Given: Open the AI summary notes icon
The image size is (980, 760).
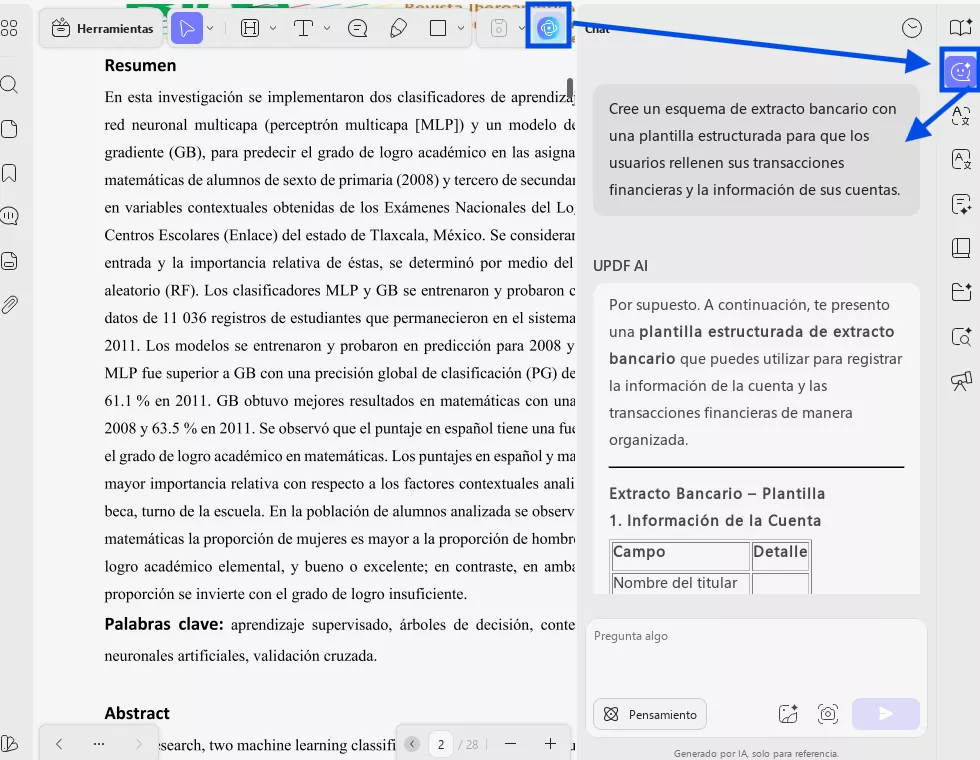Looking at the screenshot, I should [x=961, y=204].
